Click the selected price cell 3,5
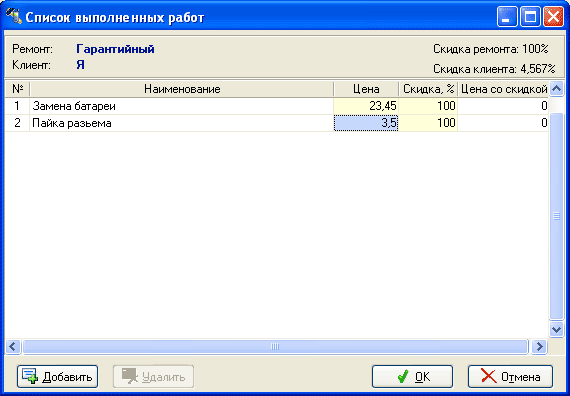 pos(366,123)
